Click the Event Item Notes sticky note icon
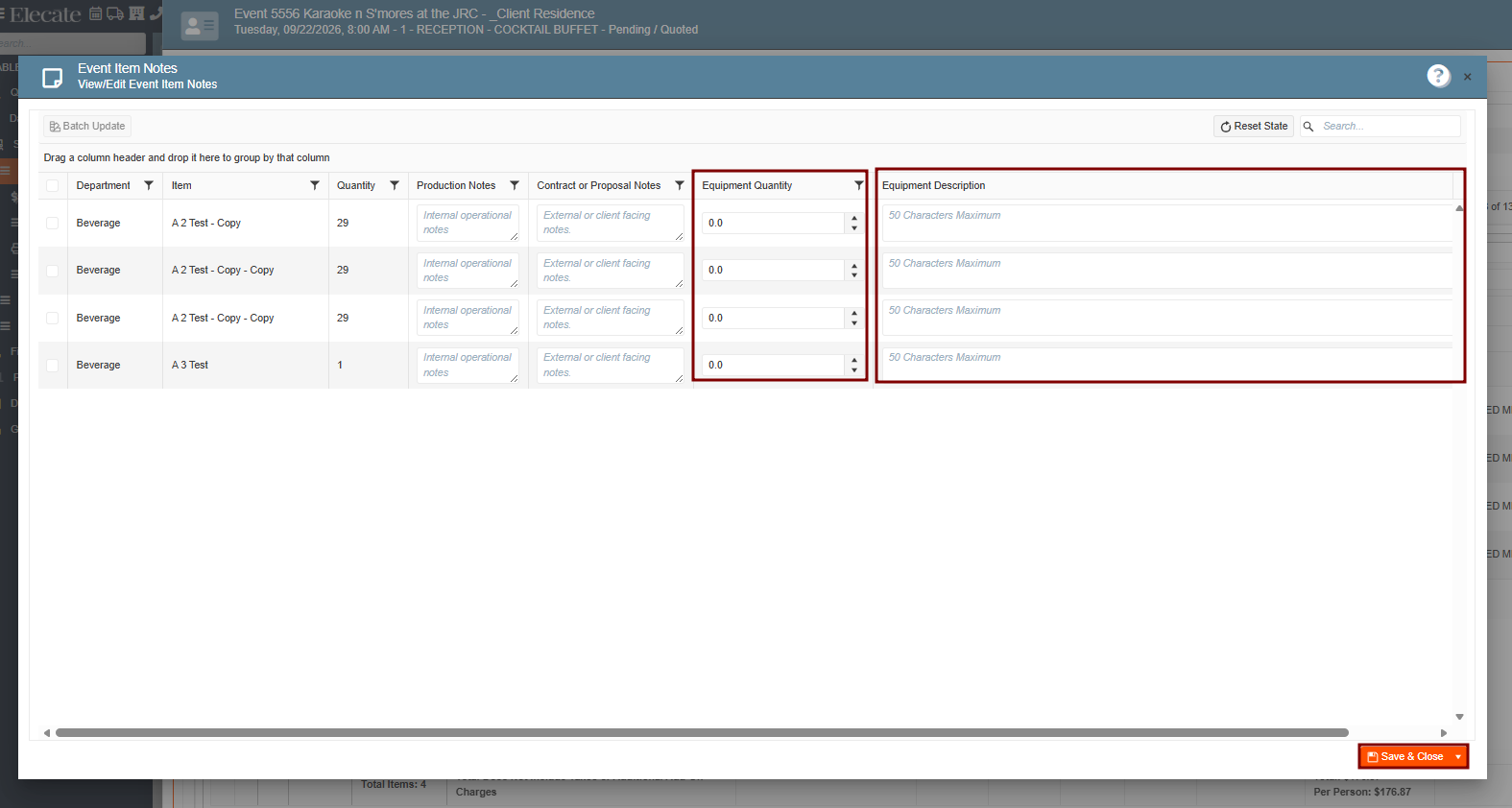 [x=53, y=77]
